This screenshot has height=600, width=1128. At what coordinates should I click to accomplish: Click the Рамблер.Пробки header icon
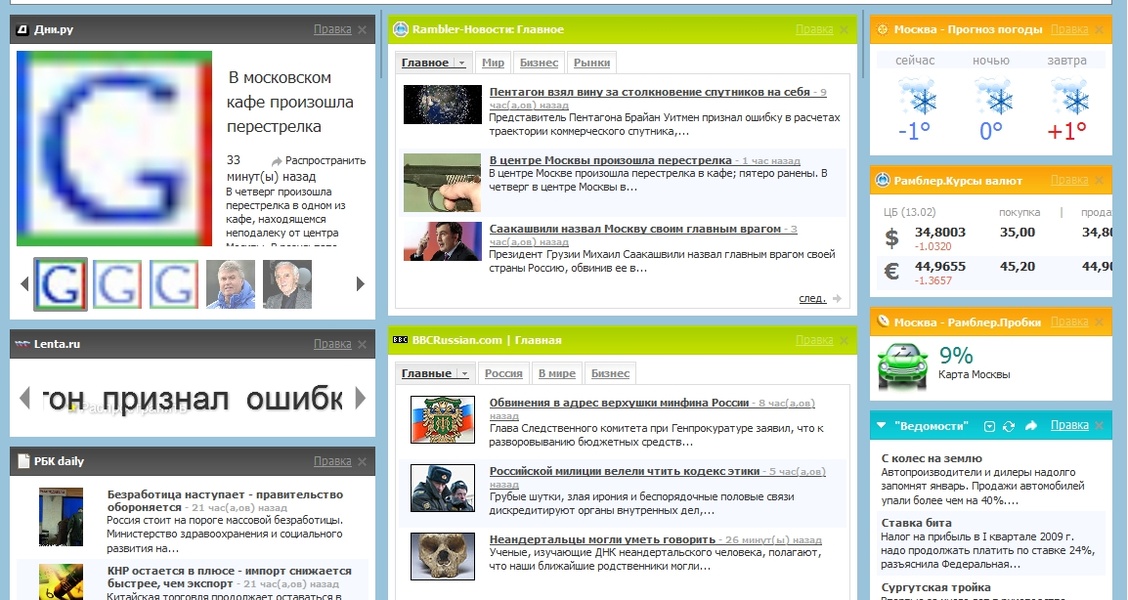tap(883, 322)
